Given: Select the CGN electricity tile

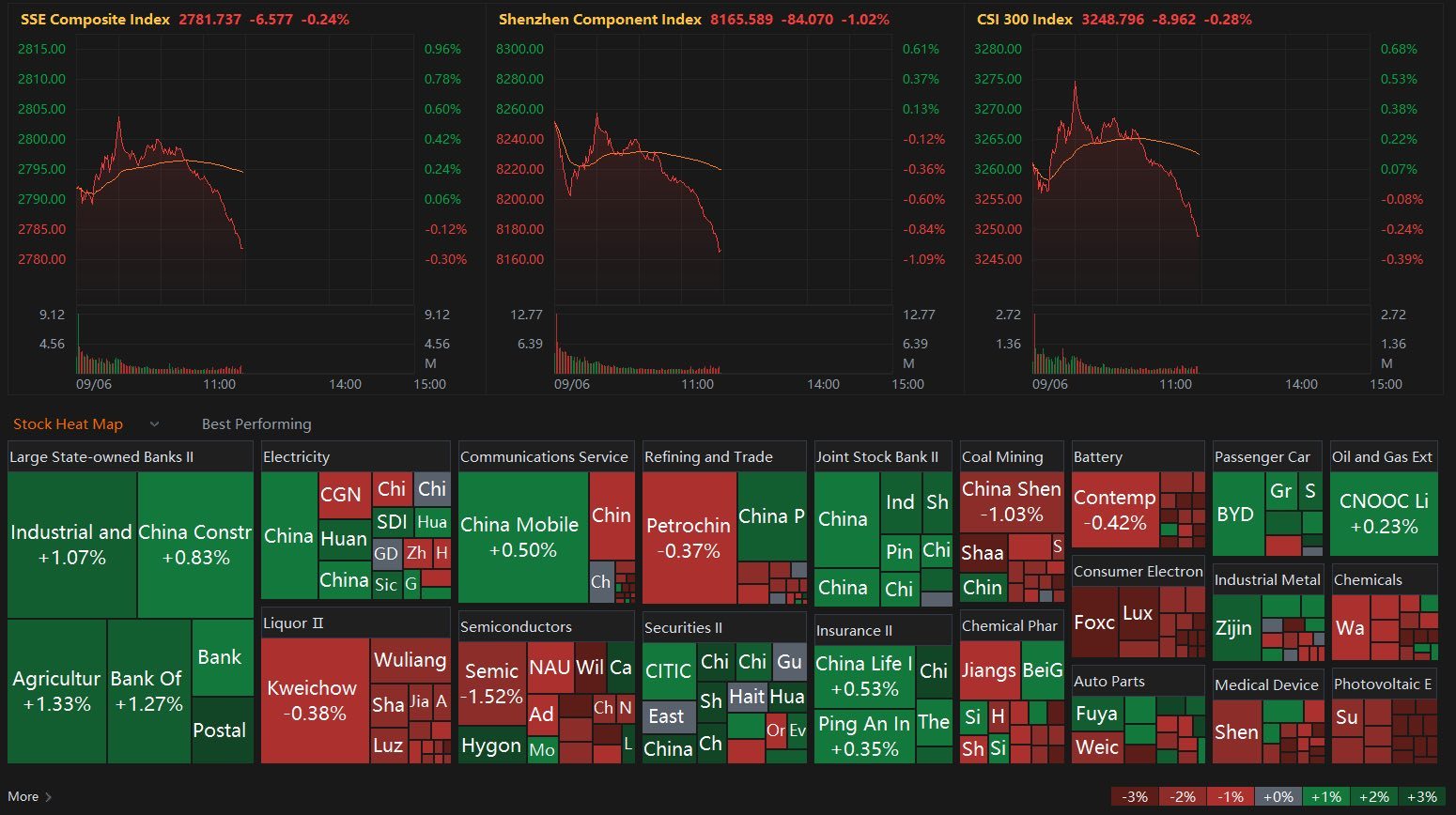Looking at the screenshot, I should click(343, 494).
